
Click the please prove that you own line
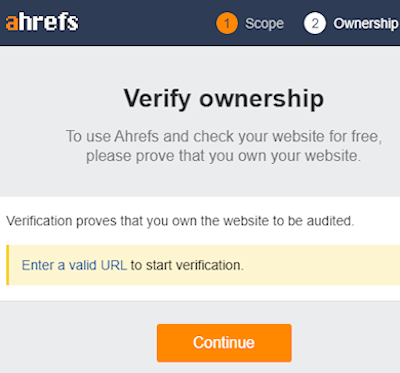[223, 156]
